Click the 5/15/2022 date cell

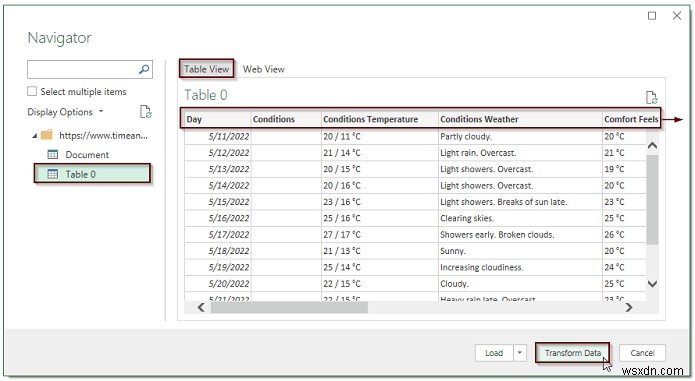click(x=218, y=202)
